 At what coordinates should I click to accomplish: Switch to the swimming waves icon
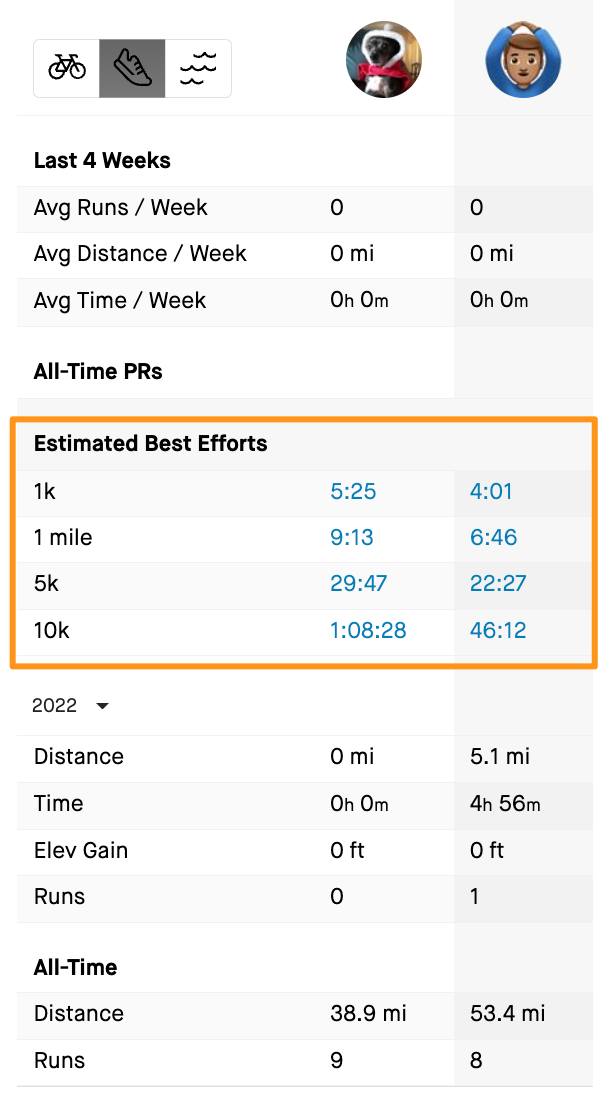pos(198,68)
